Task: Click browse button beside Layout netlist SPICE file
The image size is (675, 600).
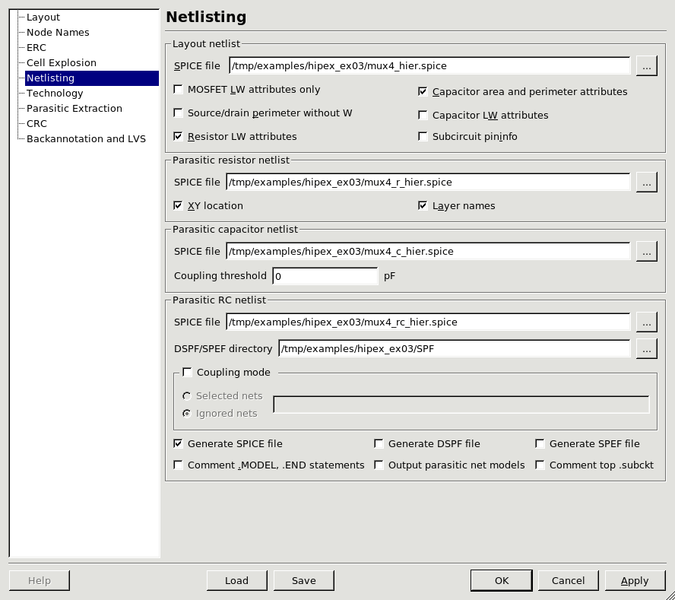Action: (x=647, y=66)
